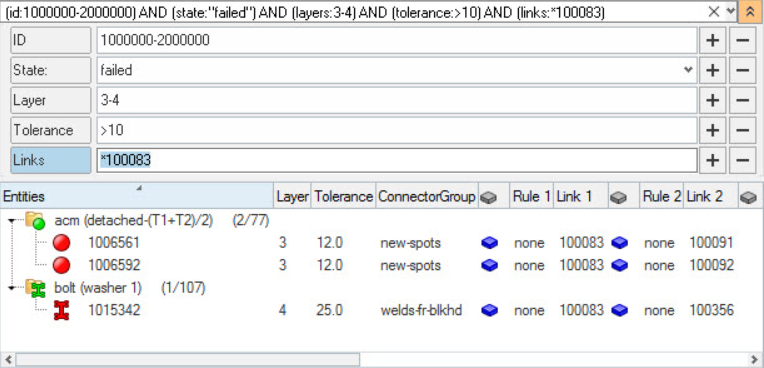Sort by ConnectorGroup column header
Screen dimensions: 764x368
(427, 196)
